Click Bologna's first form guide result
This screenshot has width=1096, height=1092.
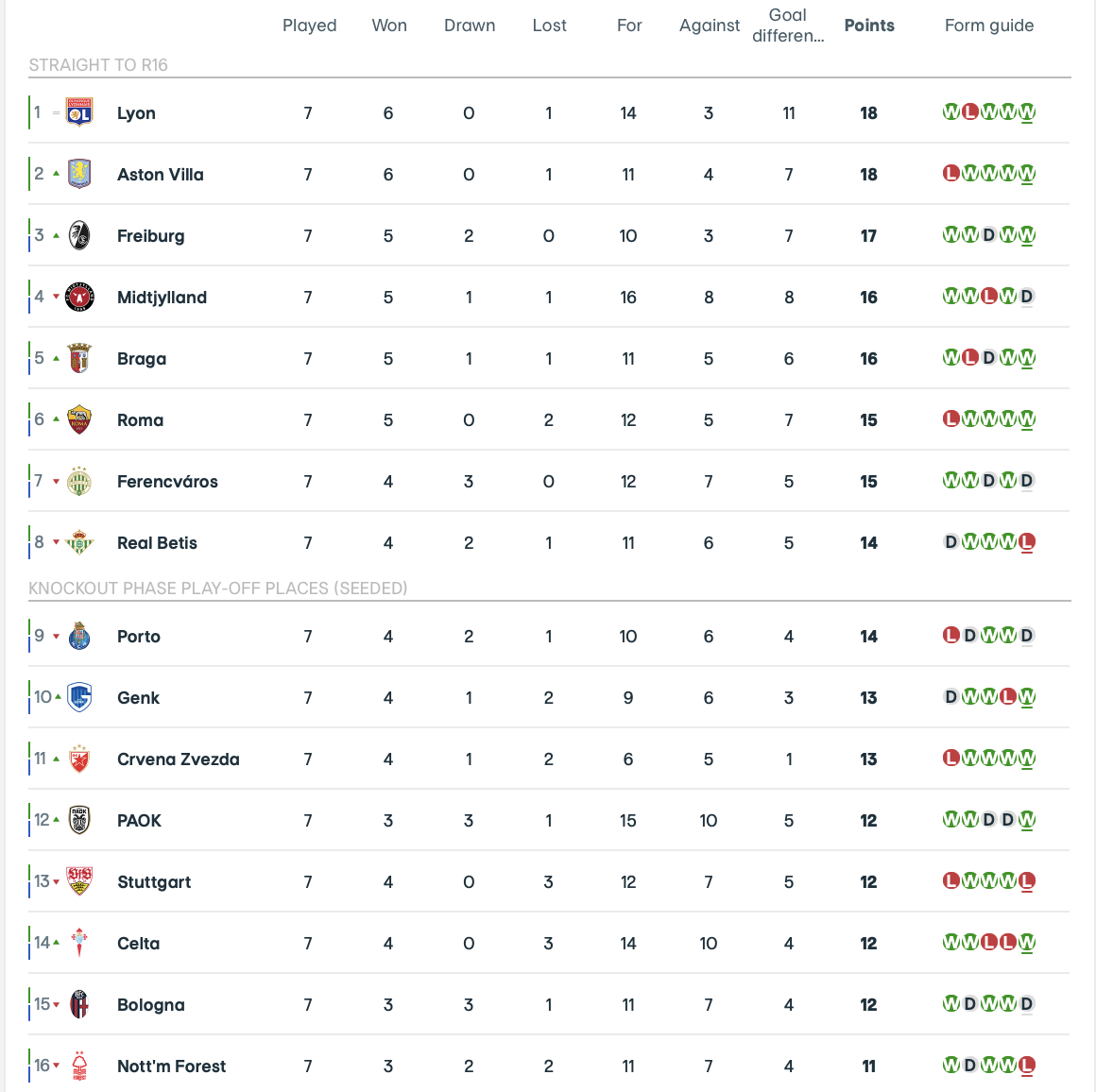[951, 1004]
